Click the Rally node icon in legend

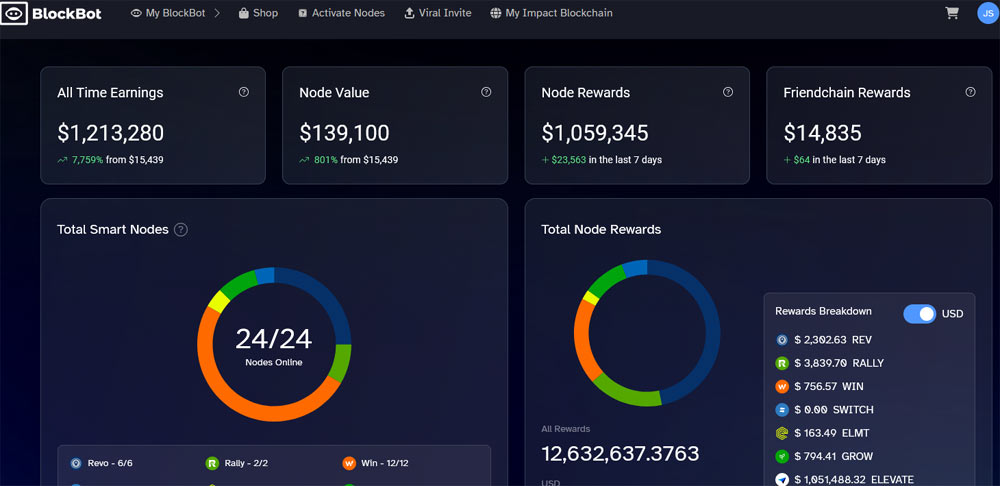(212, 463)
